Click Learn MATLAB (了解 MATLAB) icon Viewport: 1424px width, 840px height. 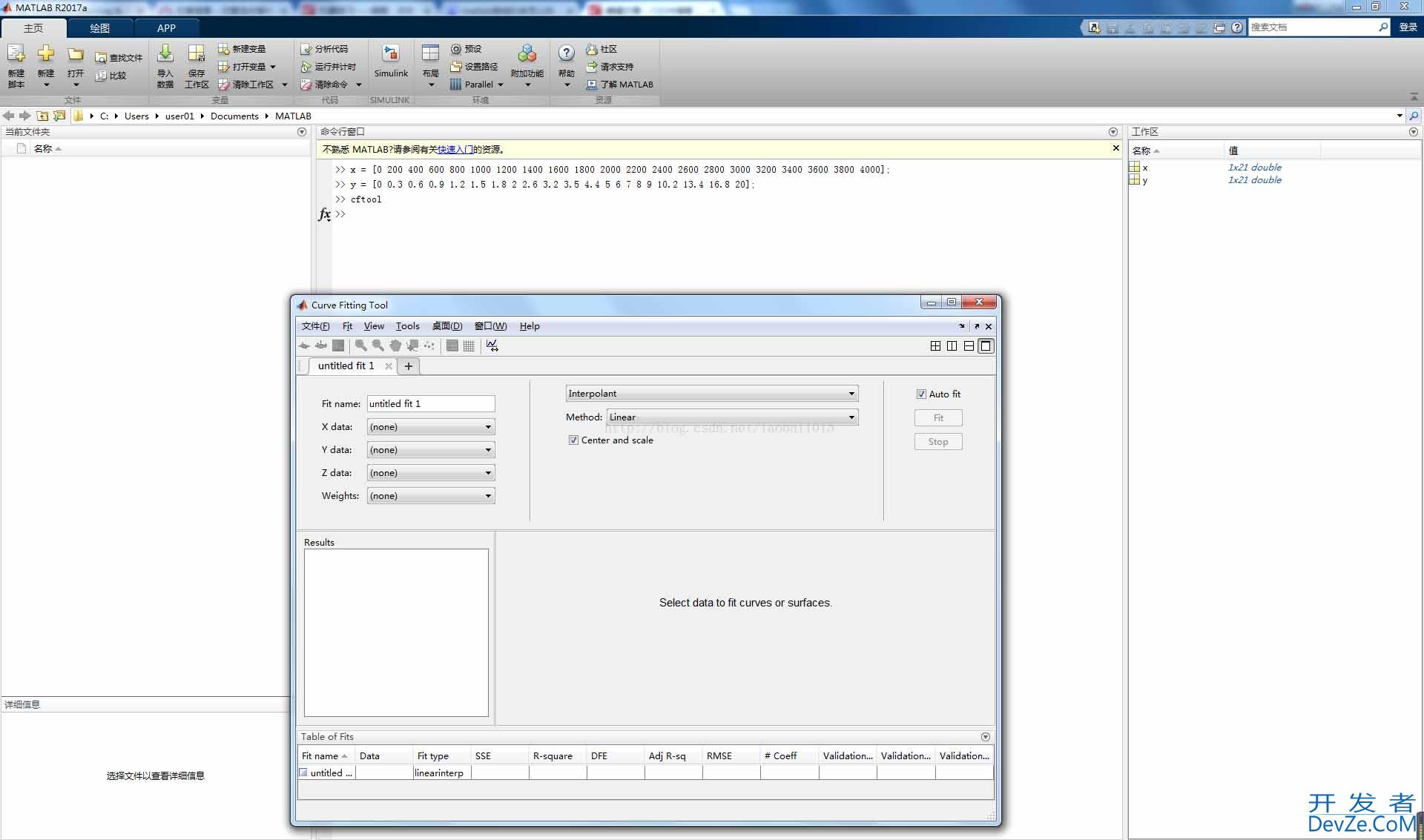591,85
